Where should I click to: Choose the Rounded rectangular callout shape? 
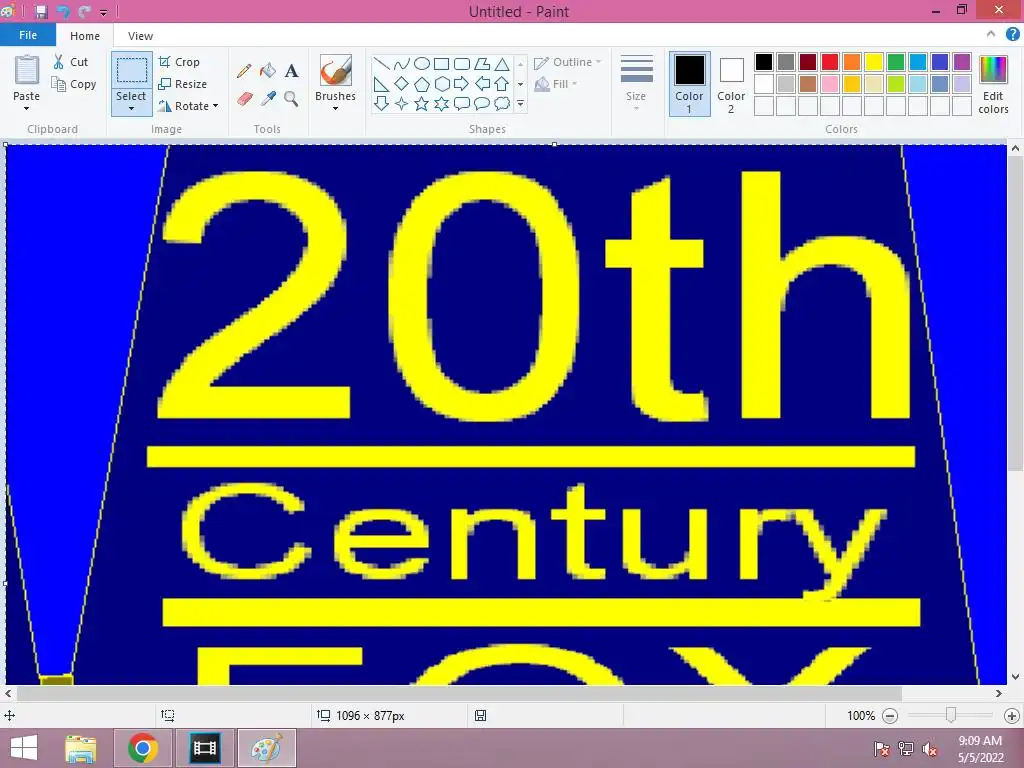pyautogui.click(x=462, y=103)
